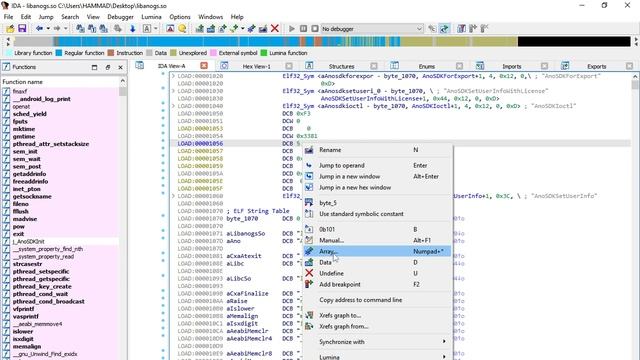The image size is (640, 360).
Task: Select the 0b101 binary representation entry
Action: [378, 229]
